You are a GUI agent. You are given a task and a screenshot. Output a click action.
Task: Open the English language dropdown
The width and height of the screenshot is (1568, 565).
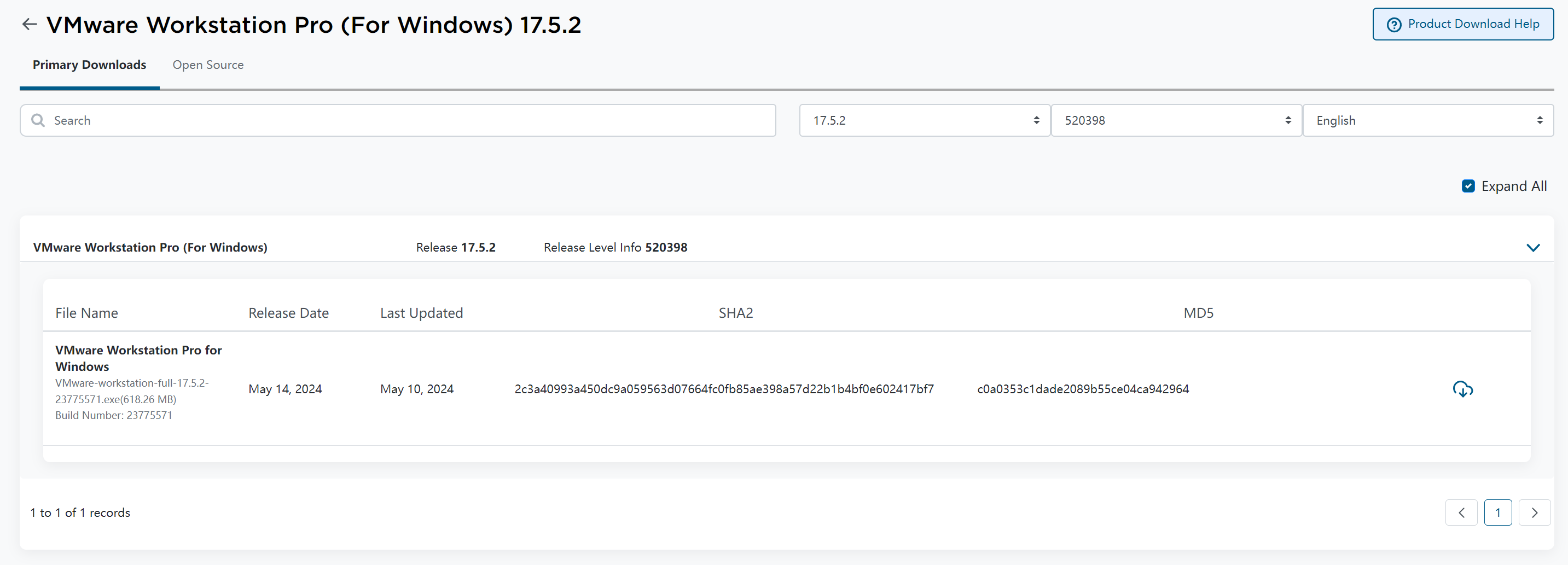click(x=1428, y=120)
